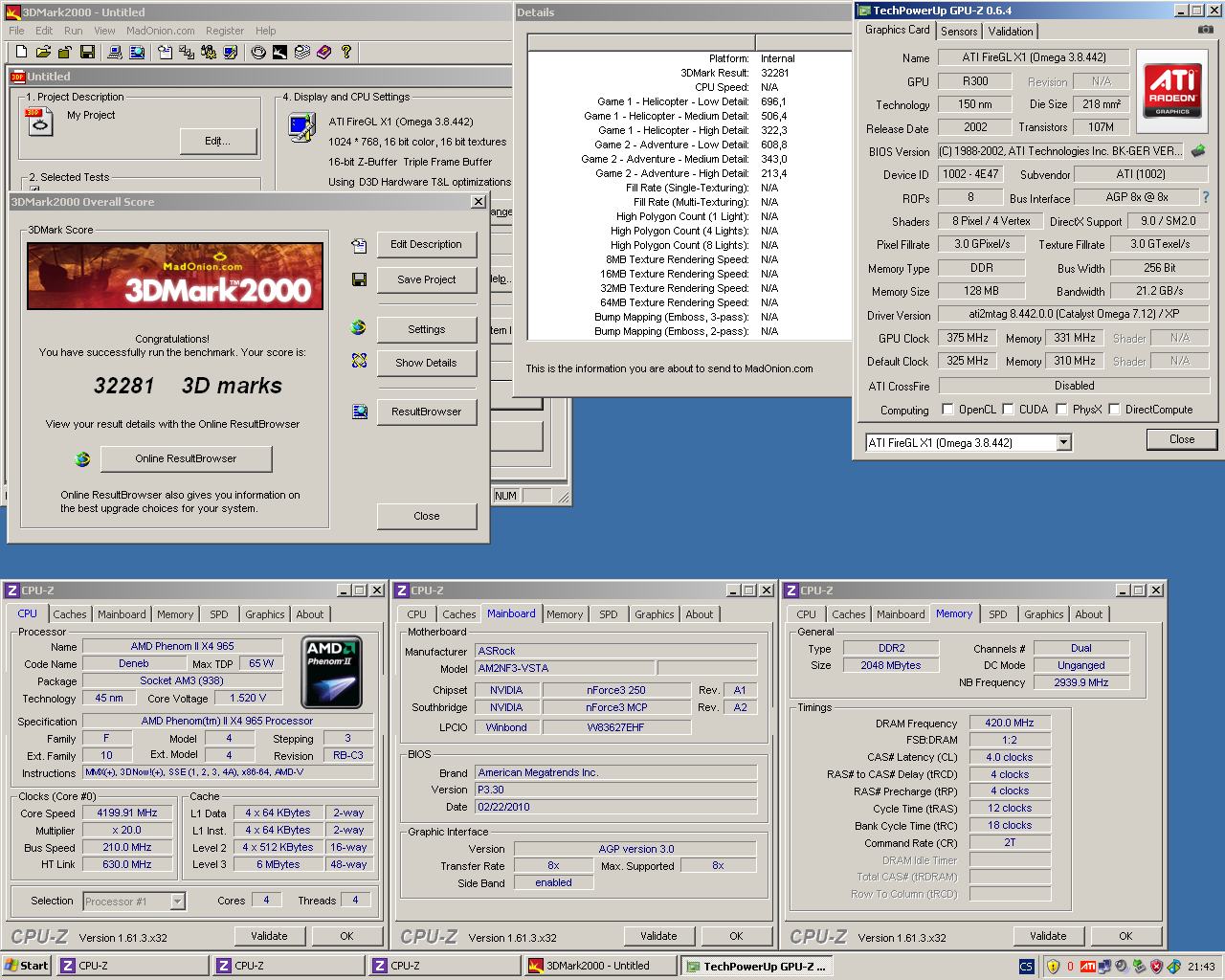Image resolution: width=1225 pixels, height=980 pixels.
Task: Click the red ATI tray icon
Action: click(1087, 966)
